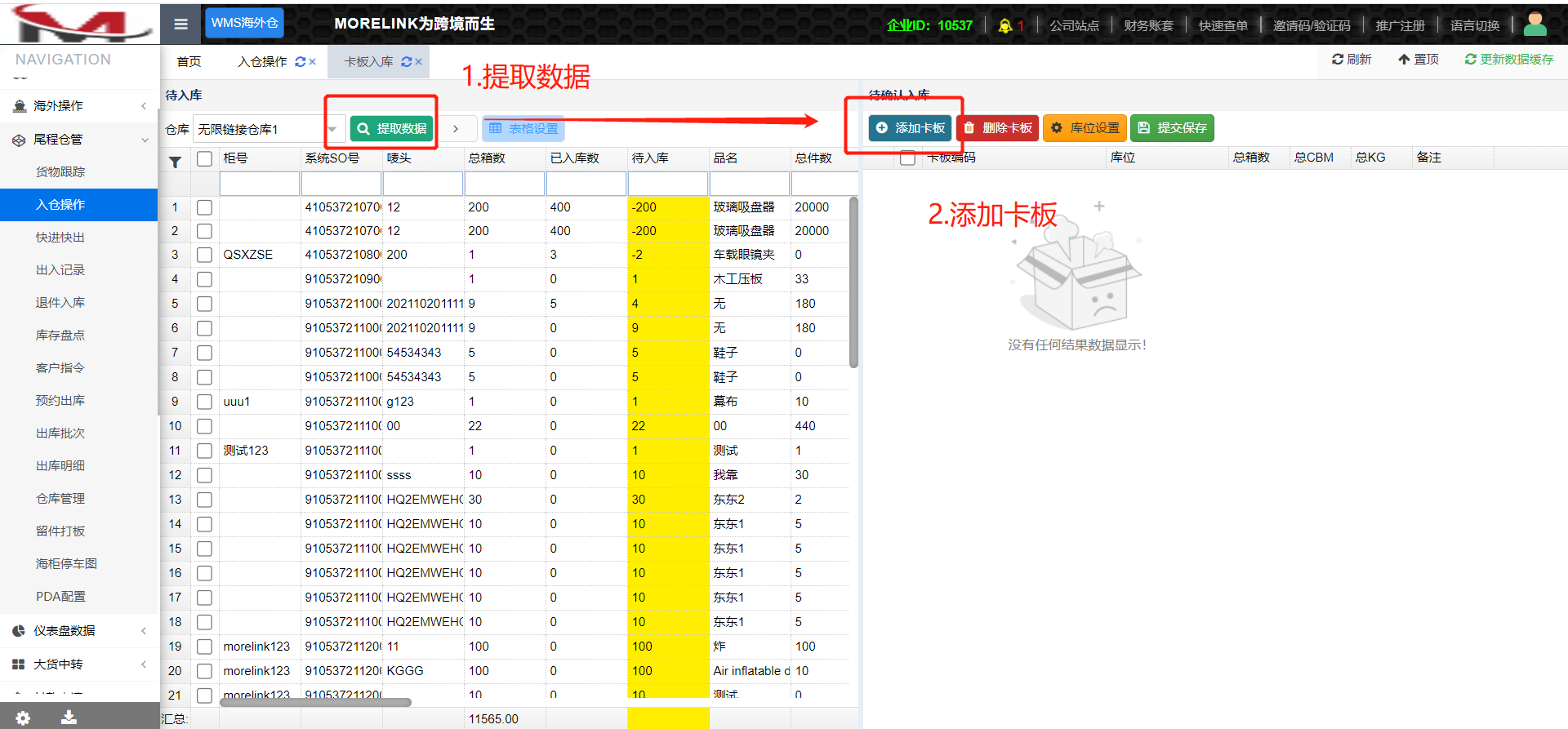This screenshot has height=729, width=1568.
Task: Click the vertical scrollbar of left table
Action: 853,282
